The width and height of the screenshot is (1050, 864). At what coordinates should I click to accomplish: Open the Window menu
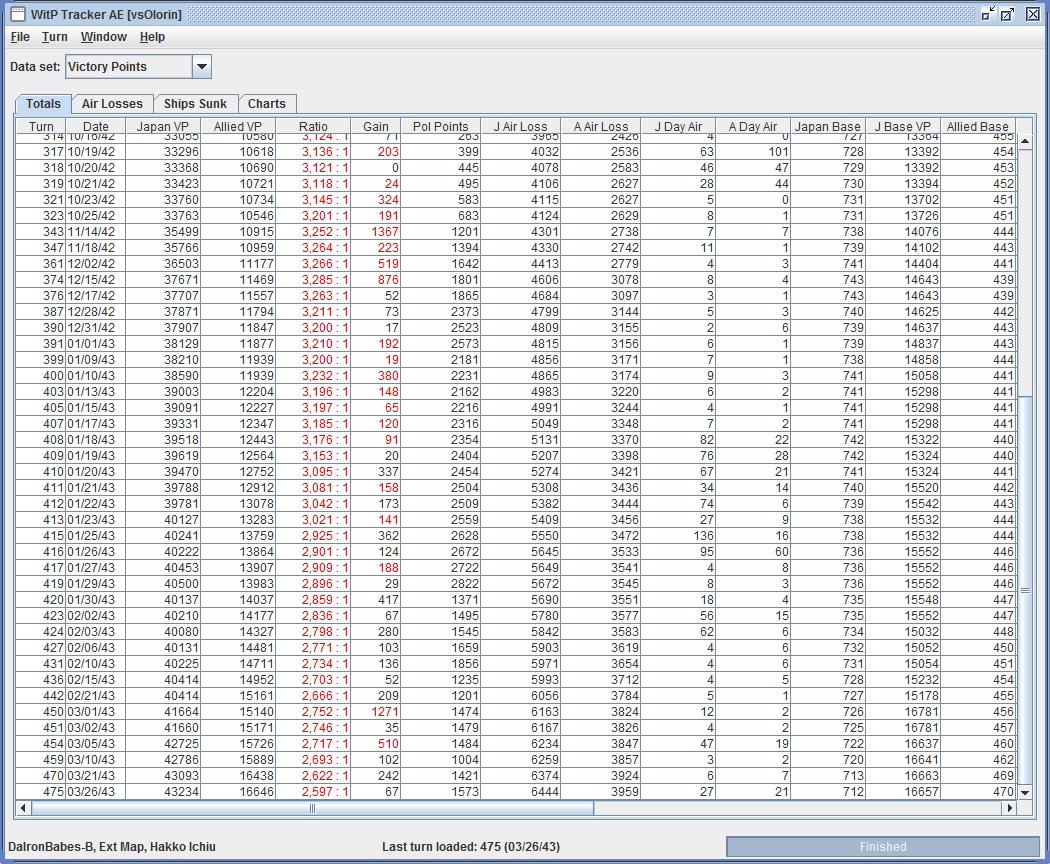(103, 37)
